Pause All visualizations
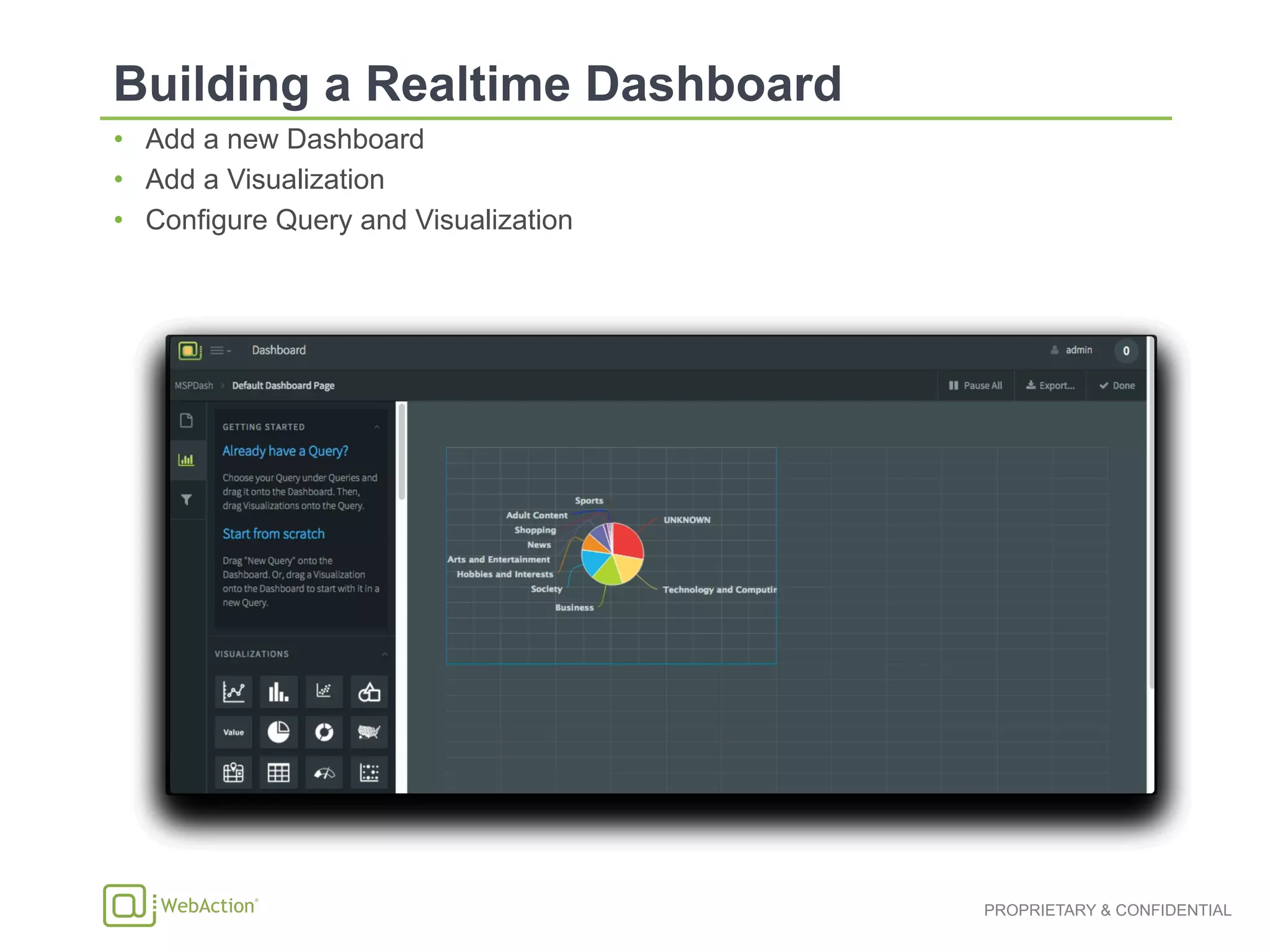The height and width of the screenshot is (952, 1270). point(975,386)
